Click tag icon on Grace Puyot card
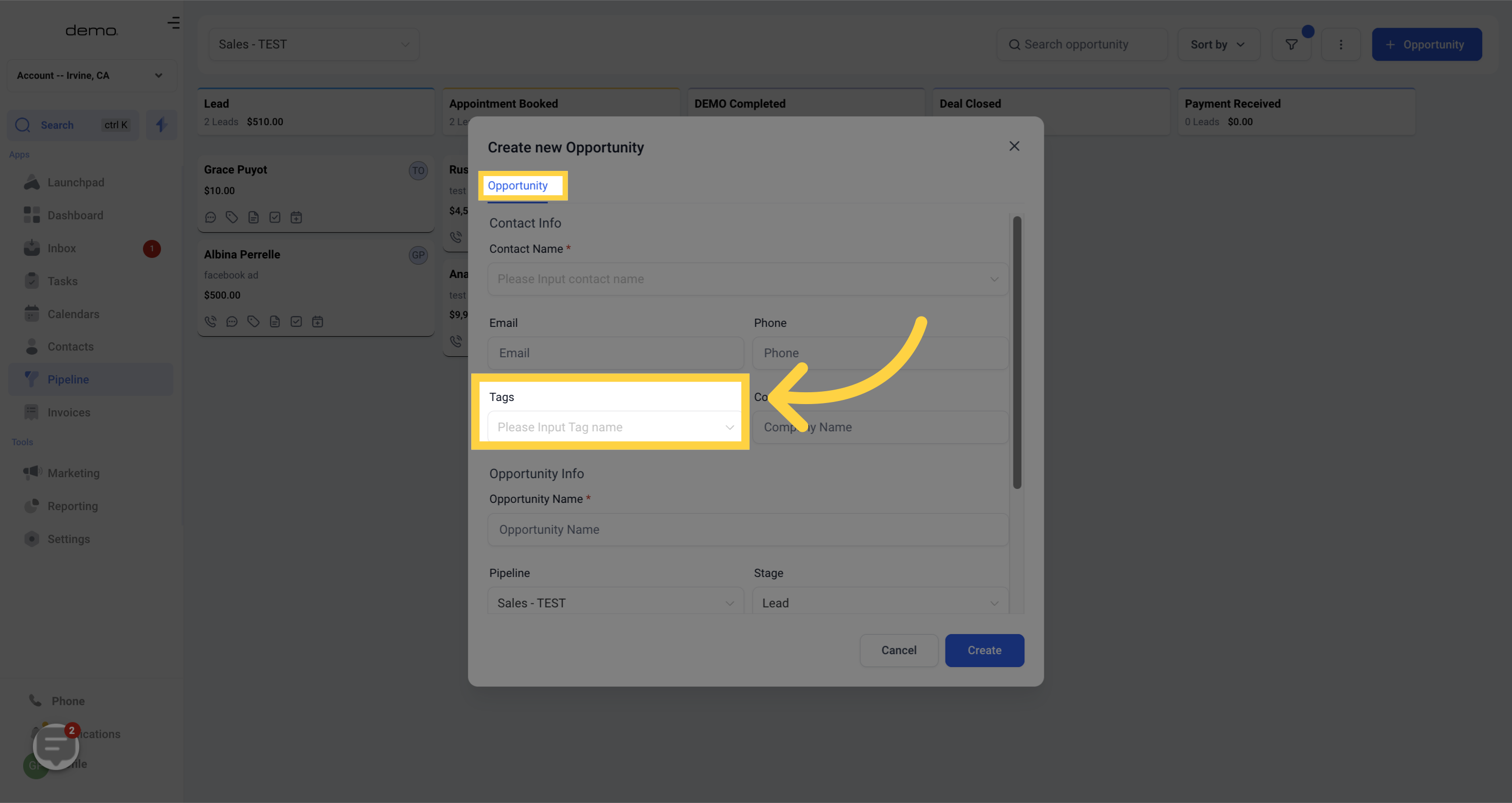 232,217
